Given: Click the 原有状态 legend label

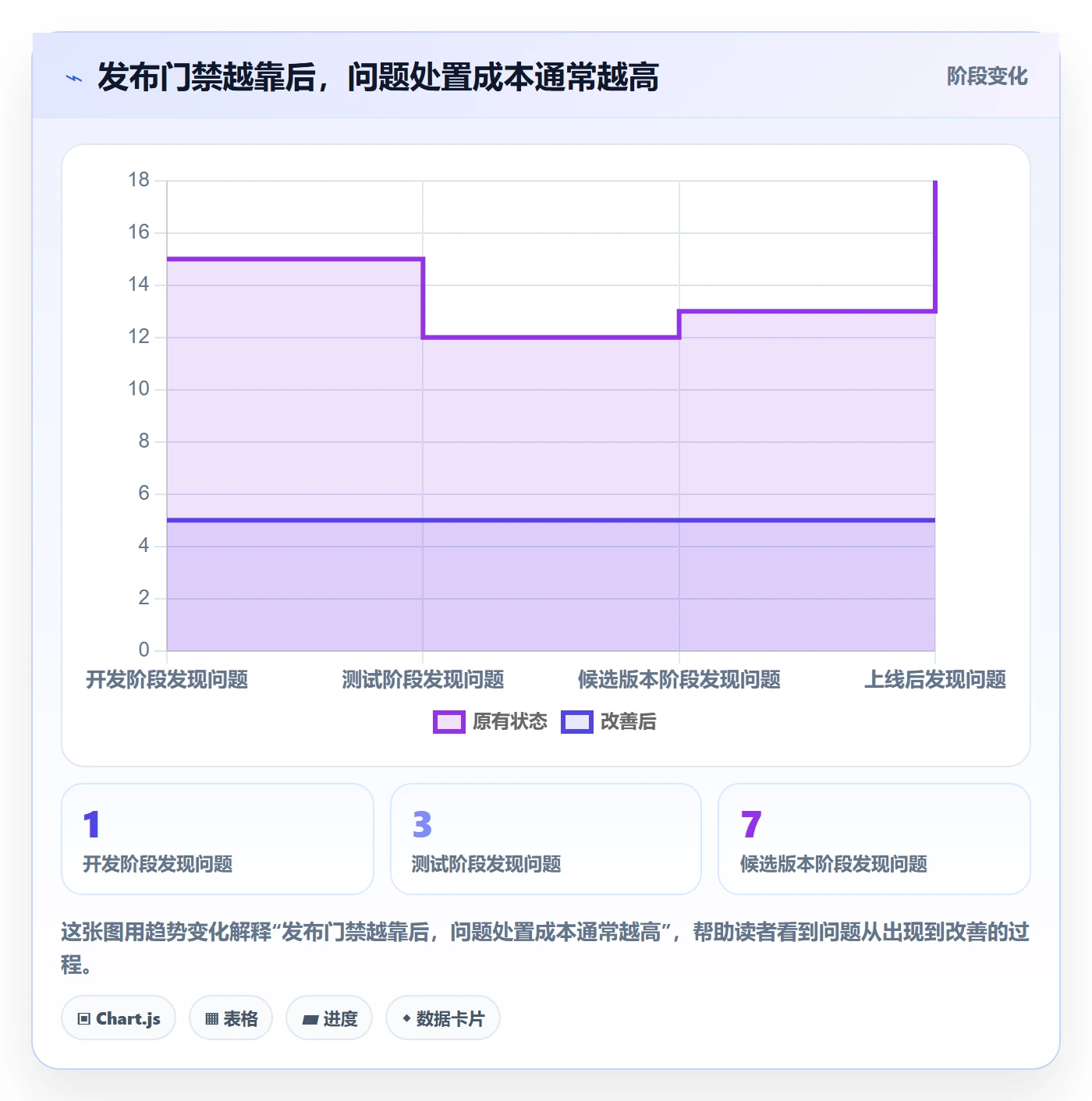Looking at the screenshot, I should [510, 722].
